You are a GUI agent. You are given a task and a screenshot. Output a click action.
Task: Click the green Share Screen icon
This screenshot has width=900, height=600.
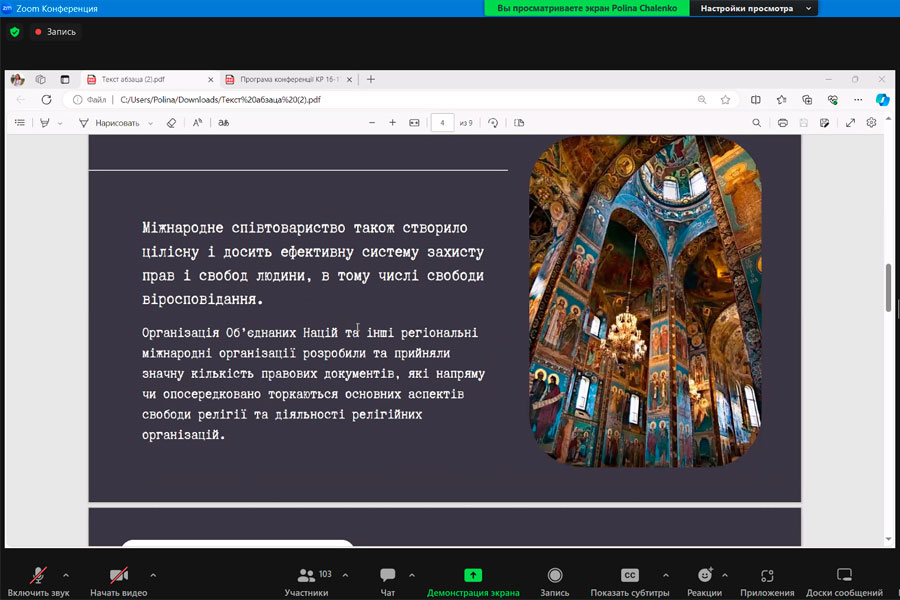473,576
